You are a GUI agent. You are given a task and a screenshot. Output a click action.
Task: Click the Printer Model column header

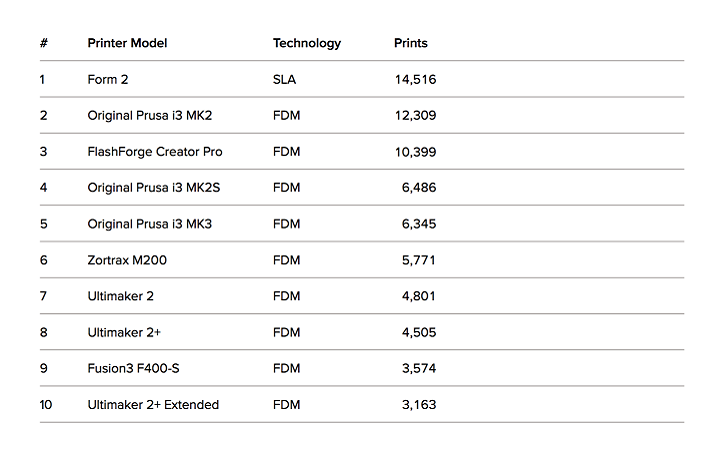point(127,43)
